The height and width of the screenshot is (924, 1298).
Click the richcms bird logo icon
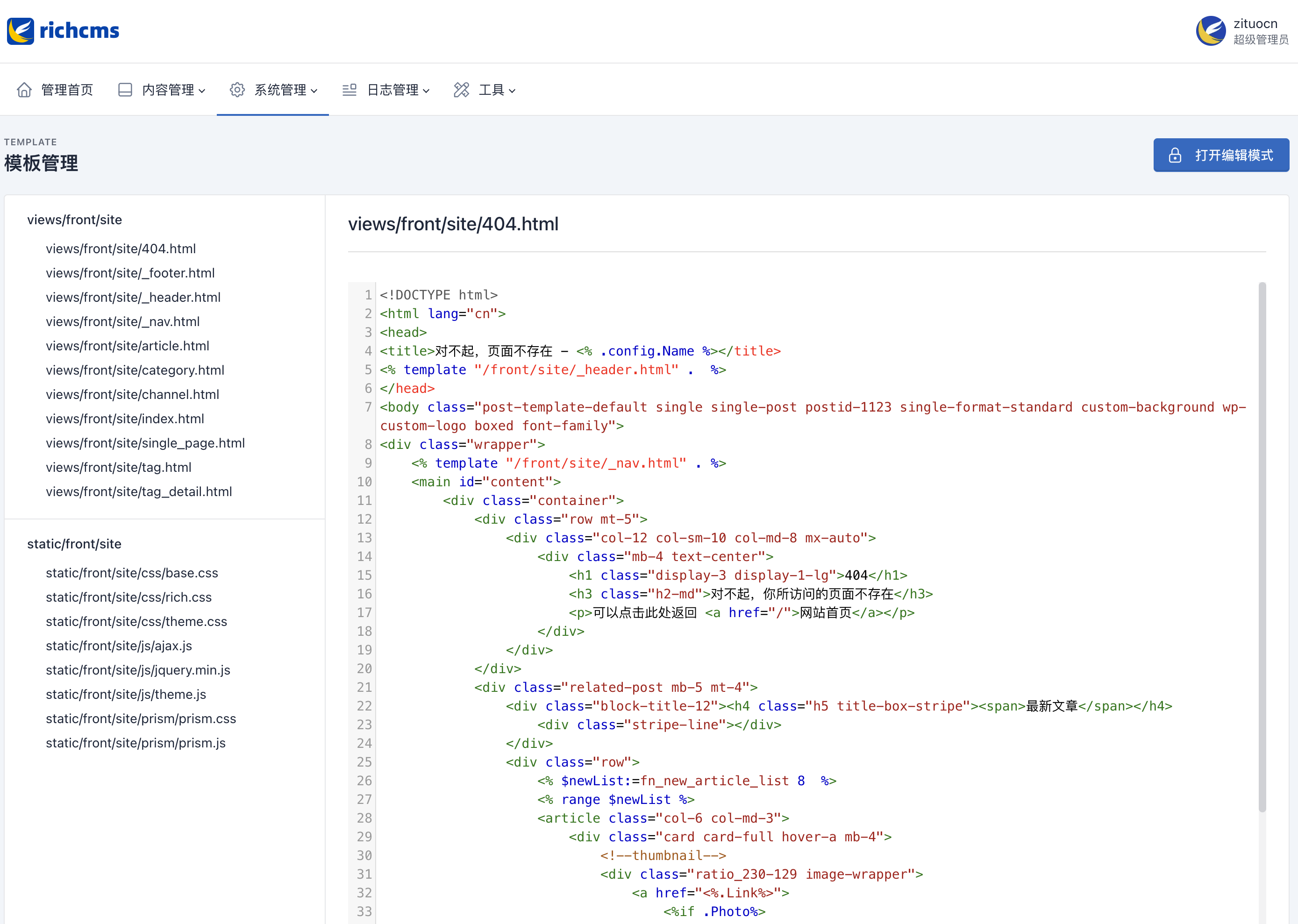[x=21, y=31]
